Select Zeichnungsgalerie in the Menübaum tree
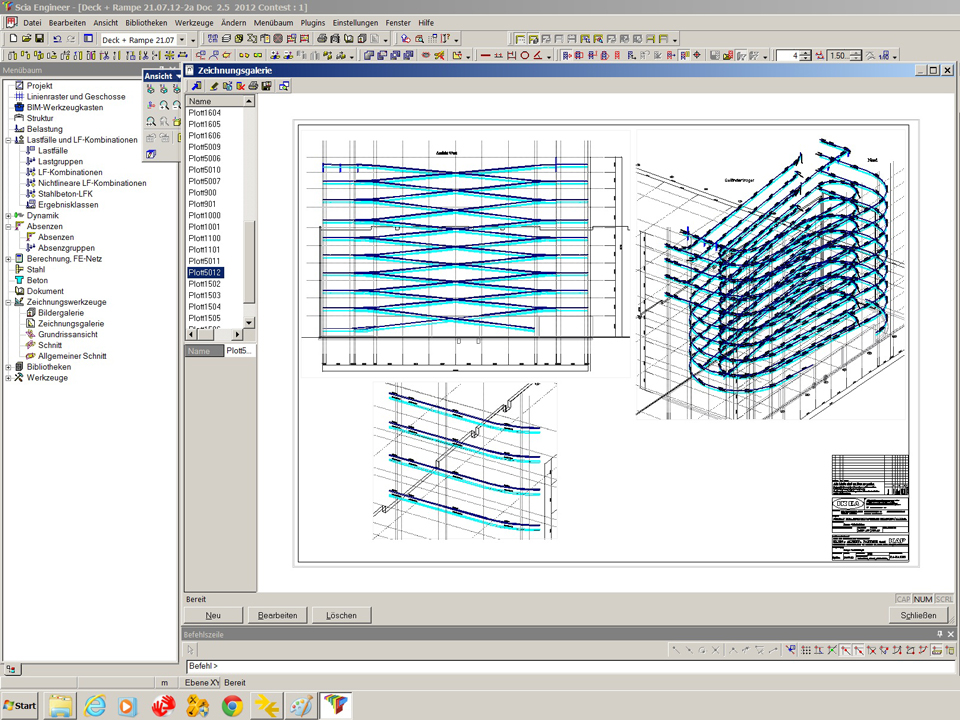The height and width of the screenshot is (720, 960). tap(70, 324)
